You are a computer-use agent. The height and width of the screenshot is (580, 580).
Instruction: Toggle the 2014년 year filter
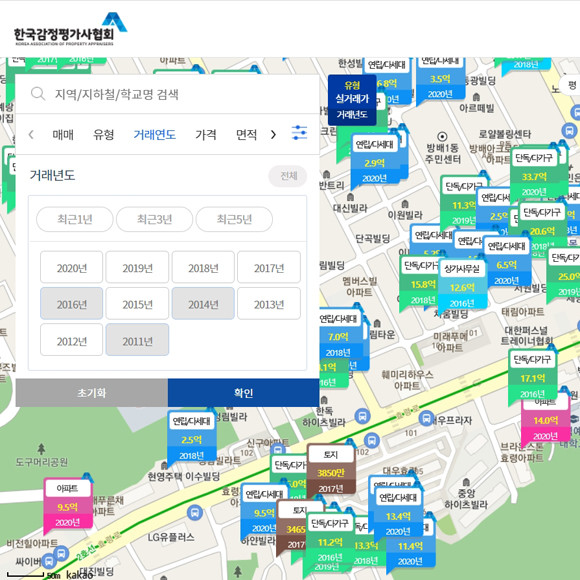tap(203, 303)
